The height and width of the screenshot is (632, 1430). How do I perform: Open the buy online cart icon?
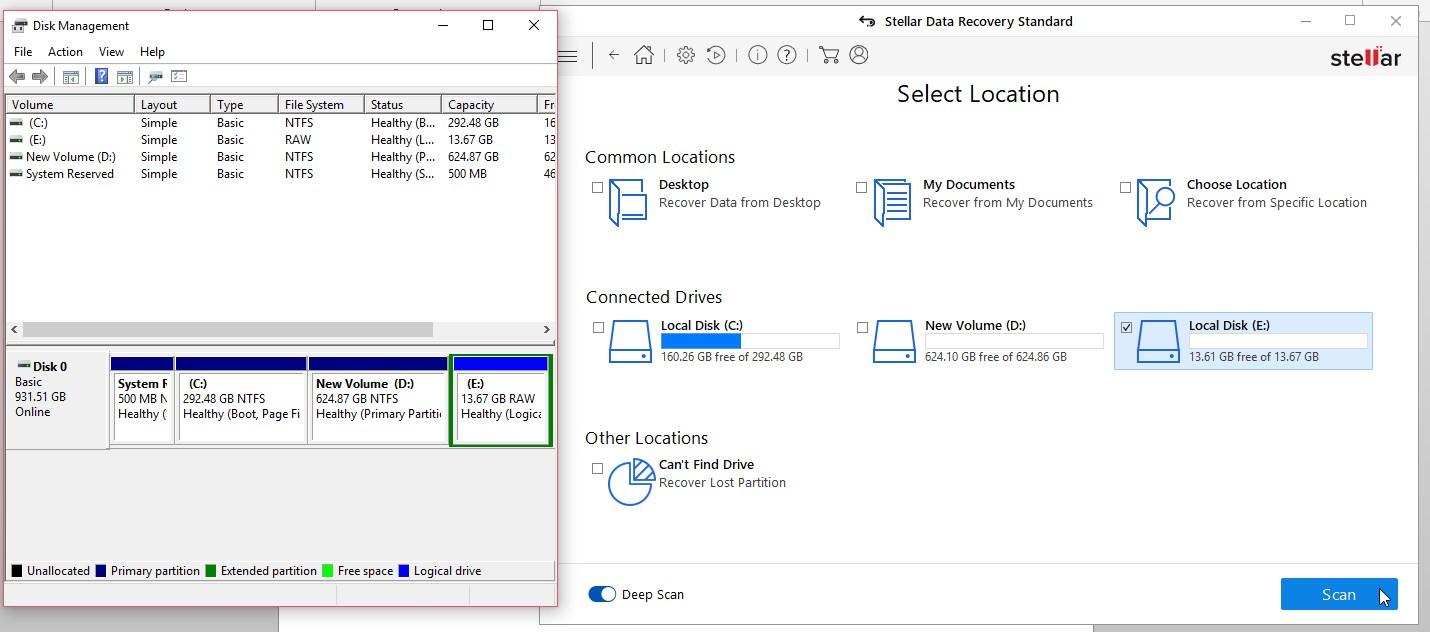point(828,56)
